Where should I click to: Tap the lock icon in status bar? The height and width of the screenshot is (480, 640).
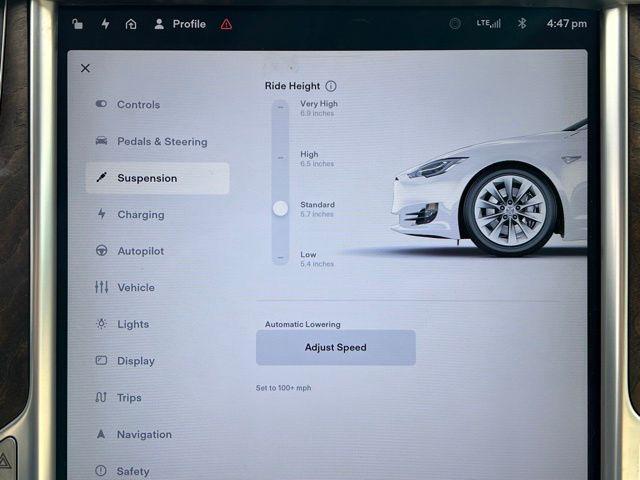pyautogui.click(x=79, y=24)
